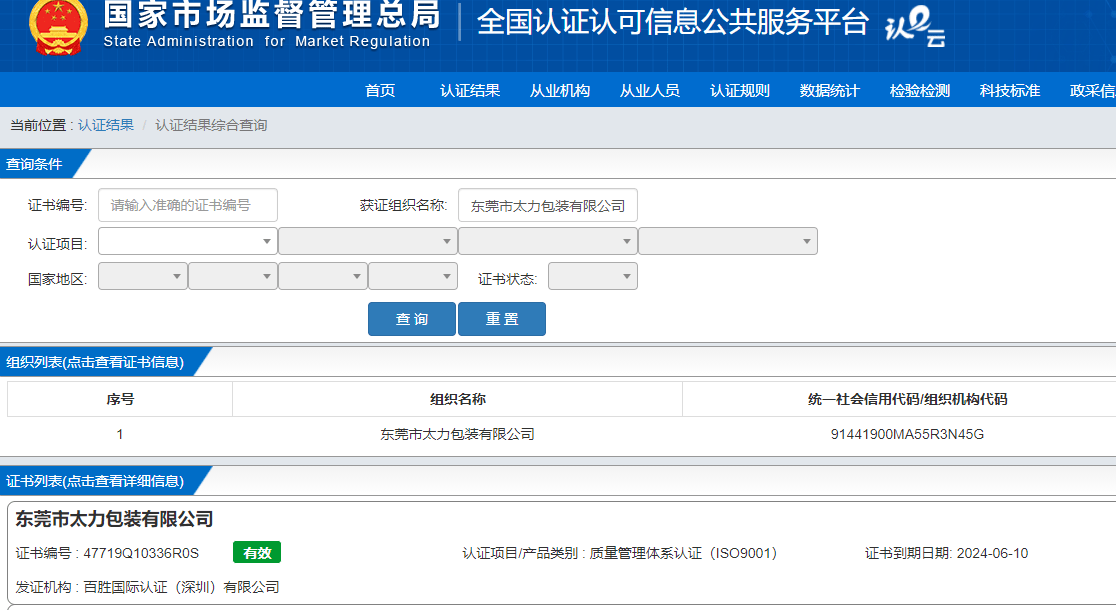Select 从业人员 in the navigation bar
Screen dimensions: 1116x610
[x=650, y=90]
